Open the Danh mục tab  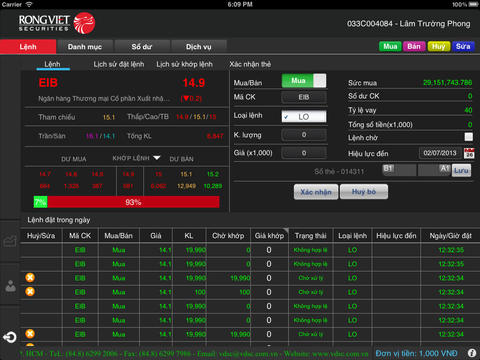(x=85, y=47)
